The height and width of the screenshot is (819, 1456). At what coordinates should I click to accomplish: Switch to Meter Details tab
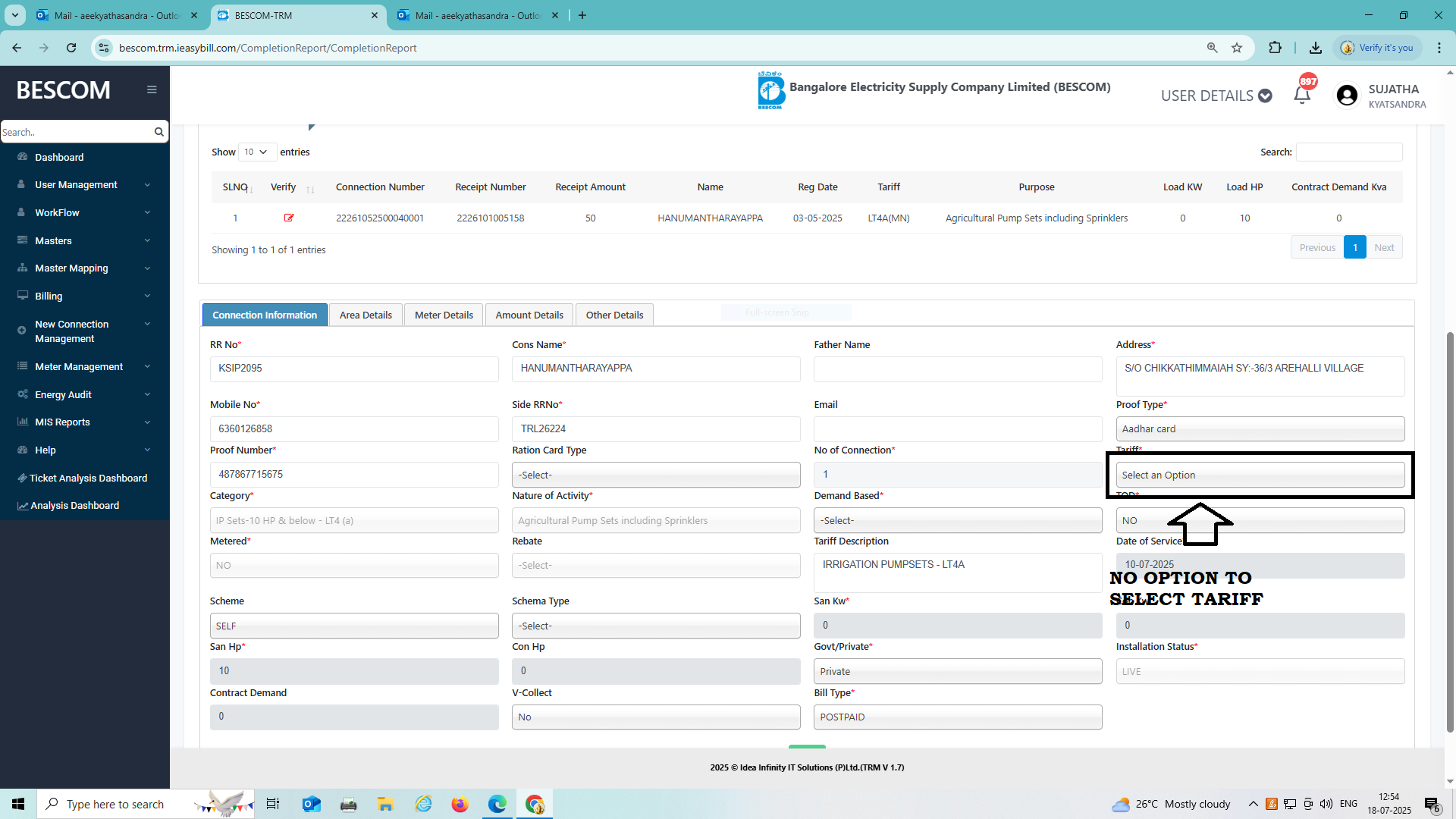click(444, 315)
